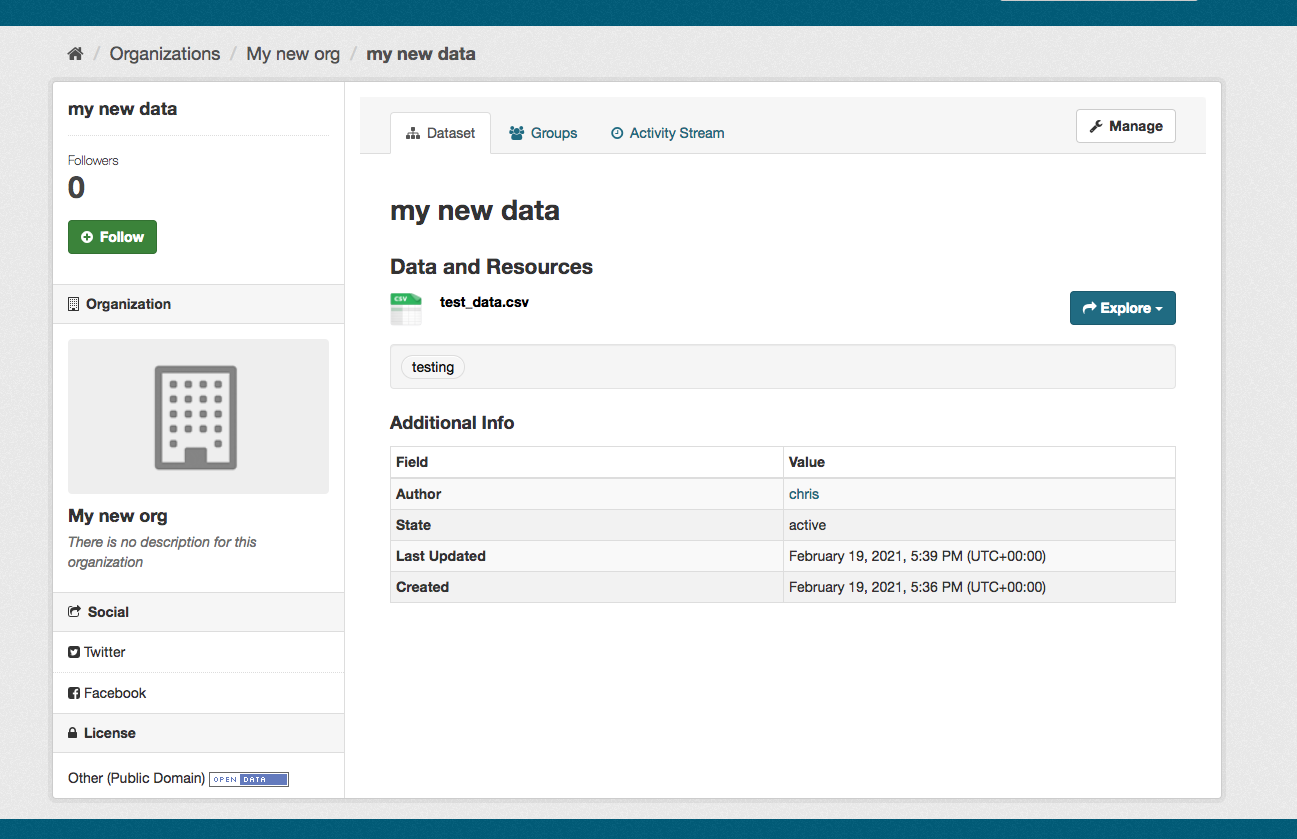Viewport: 1297px width, 839px height.
Task: Open the test_data.csv file icon
Action: pos(406,309)
